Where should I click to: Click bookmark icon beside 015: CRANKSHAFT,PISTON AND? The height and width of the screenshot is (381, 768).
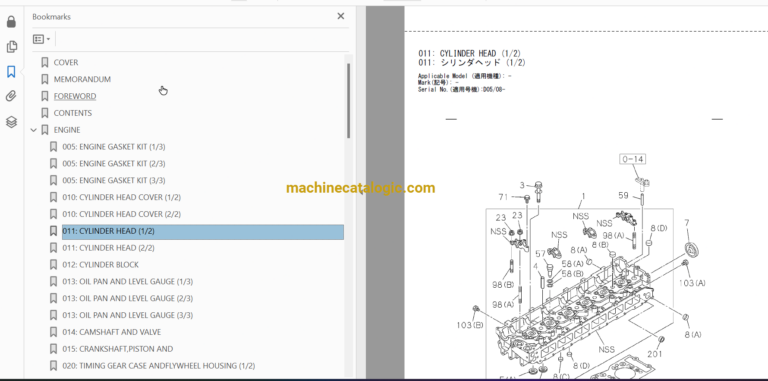(x=53, y=349)
